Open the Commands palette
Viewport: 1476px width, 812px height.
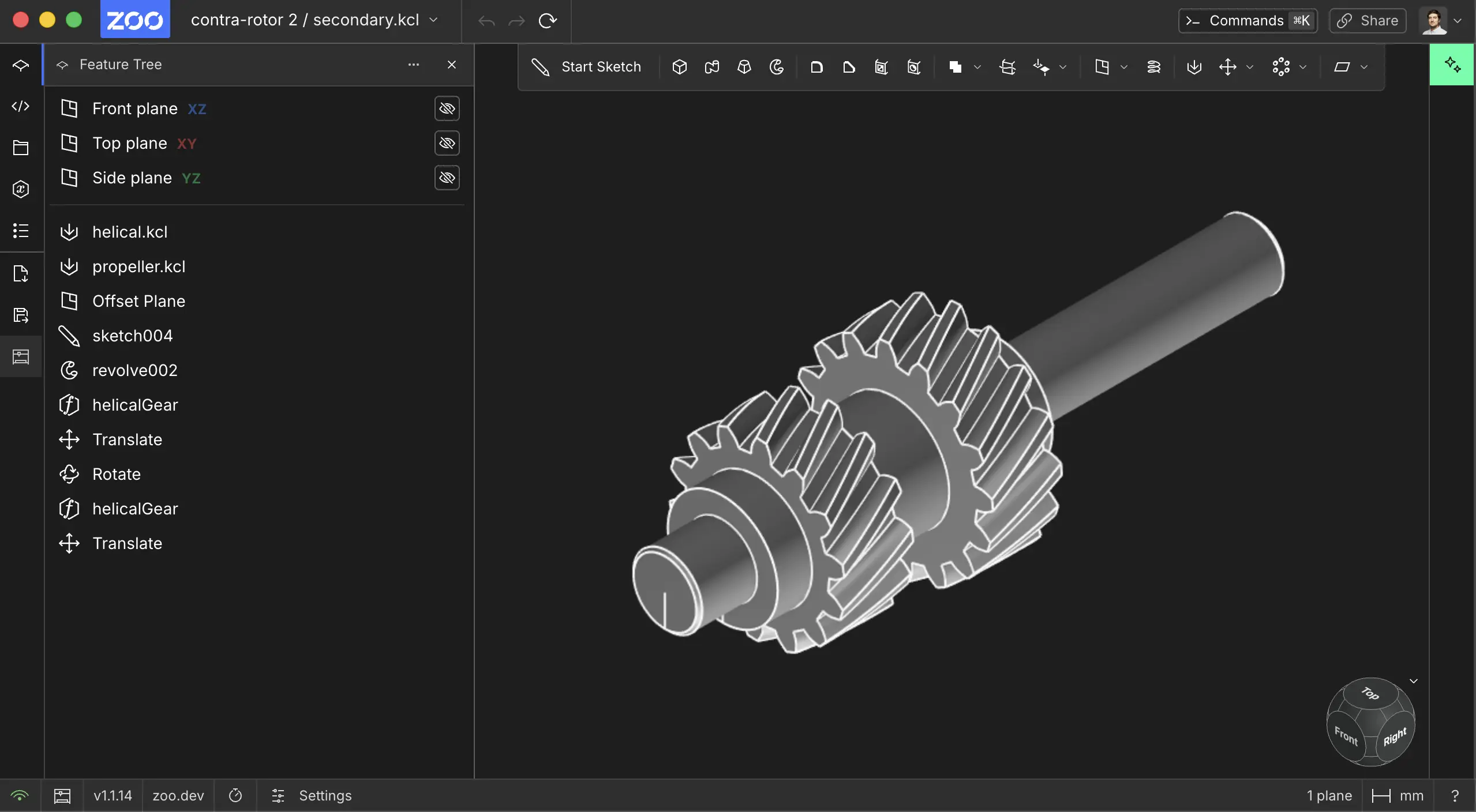1246,20
